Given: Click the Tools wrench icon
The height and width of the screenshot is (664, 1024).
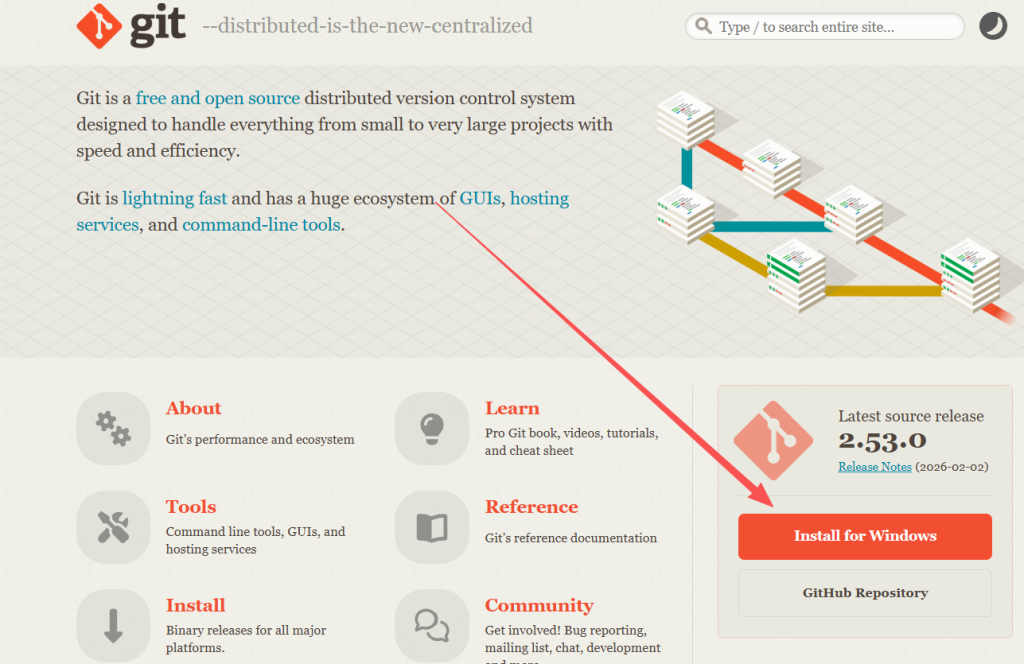Looking at the screenshot, I should click(113, 527).
